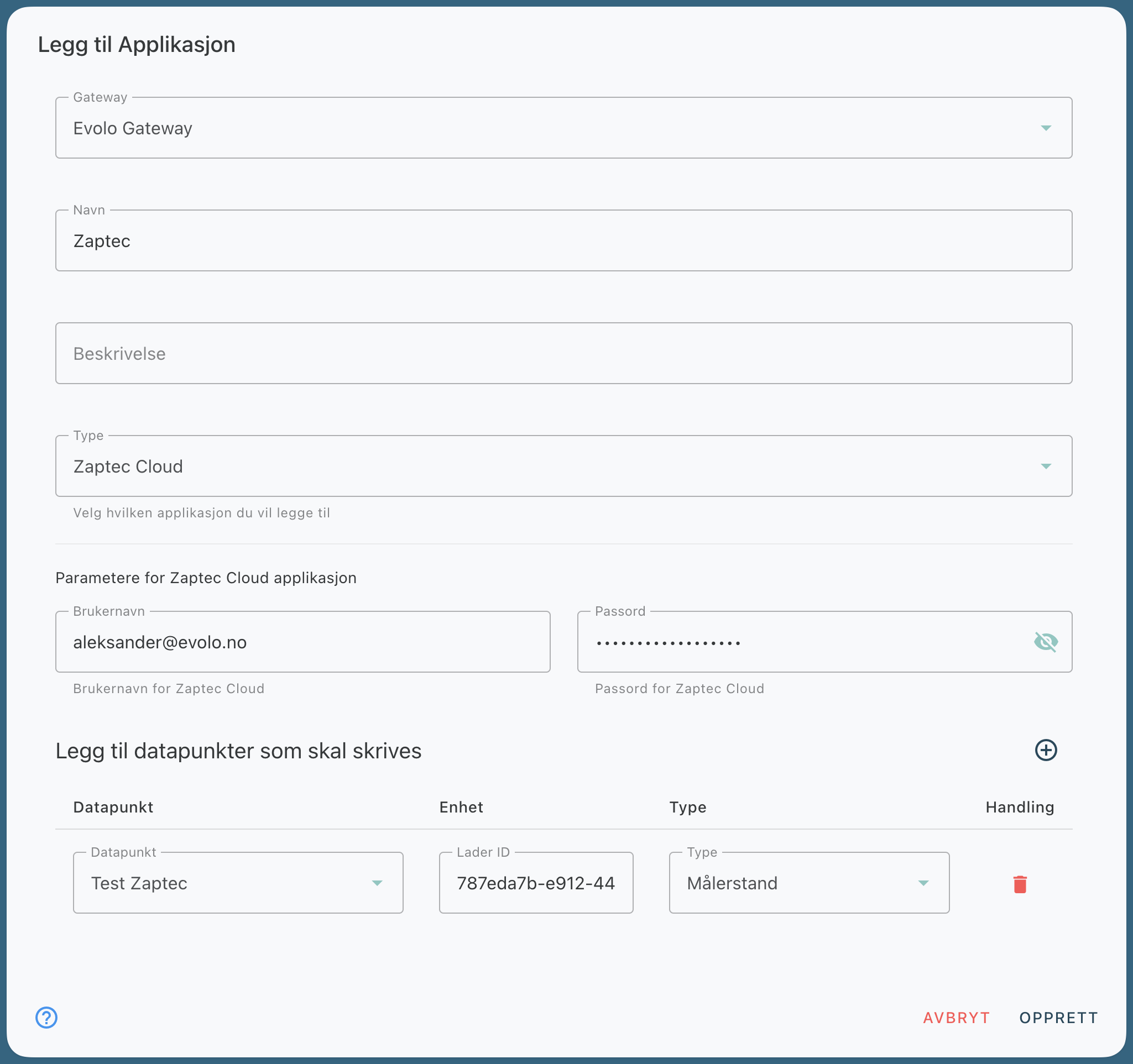Open the Zaptec Cloud type dropdown

(x=1045, y=467)
